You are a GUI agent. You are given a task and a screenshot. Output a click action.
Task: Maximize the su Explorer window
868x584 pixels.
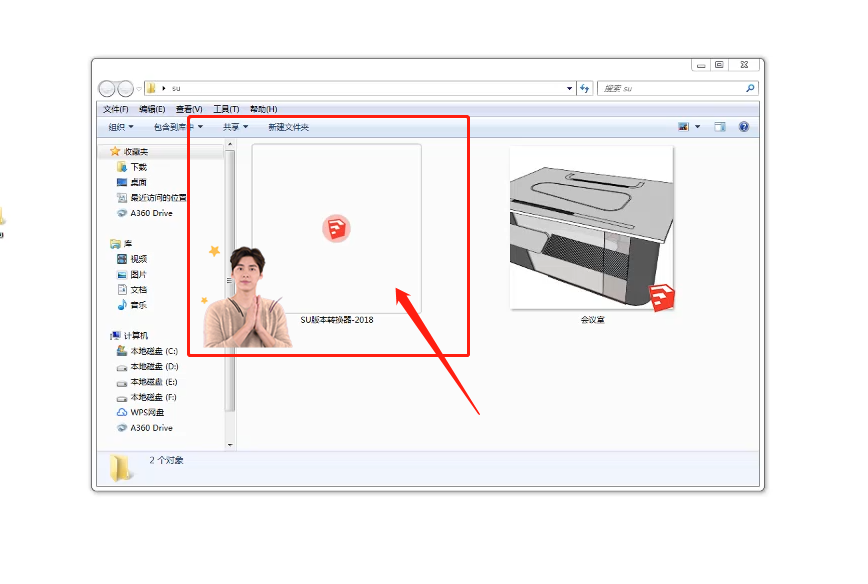(719, 65)
